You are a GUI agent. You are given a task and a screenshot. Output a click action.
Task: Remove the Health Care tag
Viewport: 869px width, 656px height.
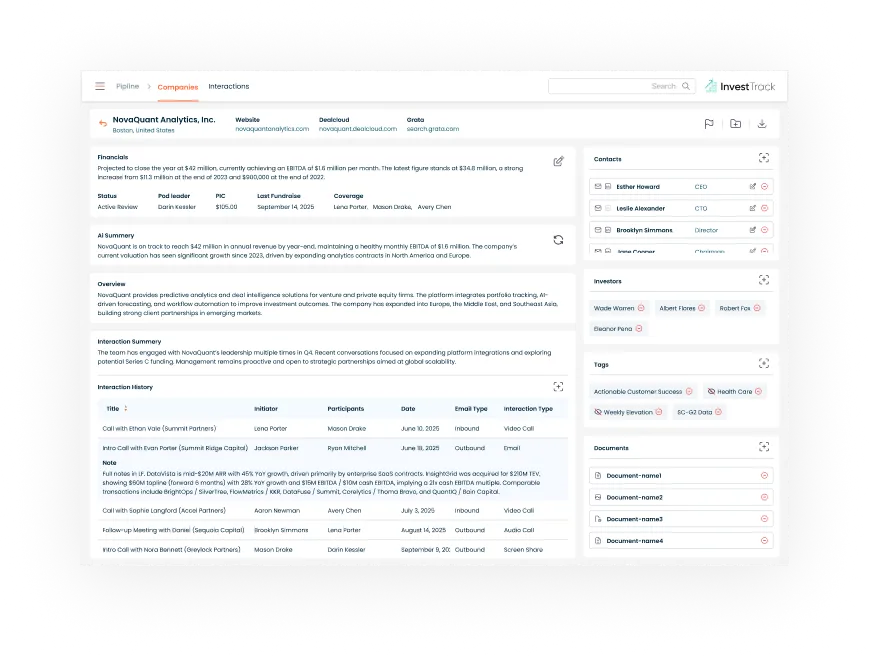tap(756, 391)
